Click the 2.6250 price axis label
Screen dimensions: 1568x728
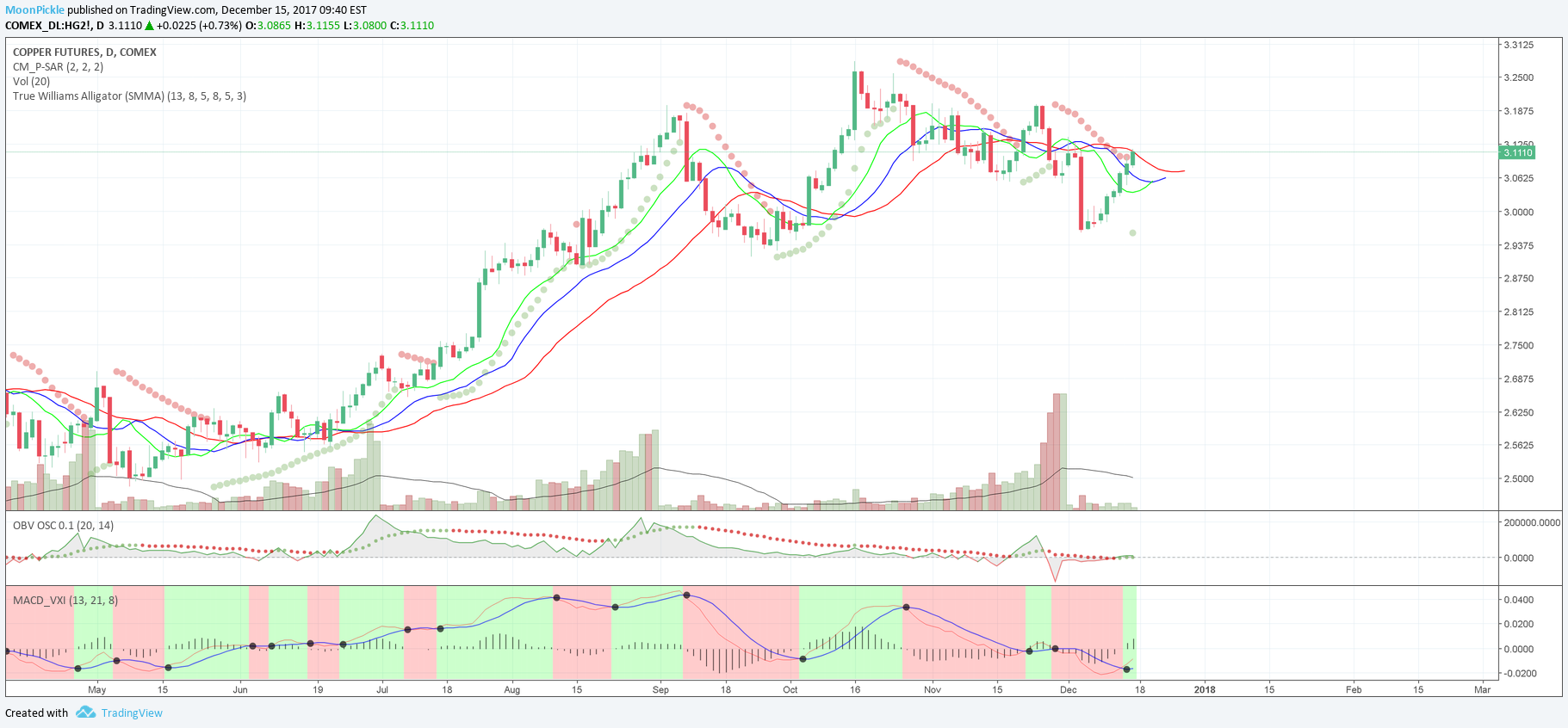click(x=1518, y=412)
